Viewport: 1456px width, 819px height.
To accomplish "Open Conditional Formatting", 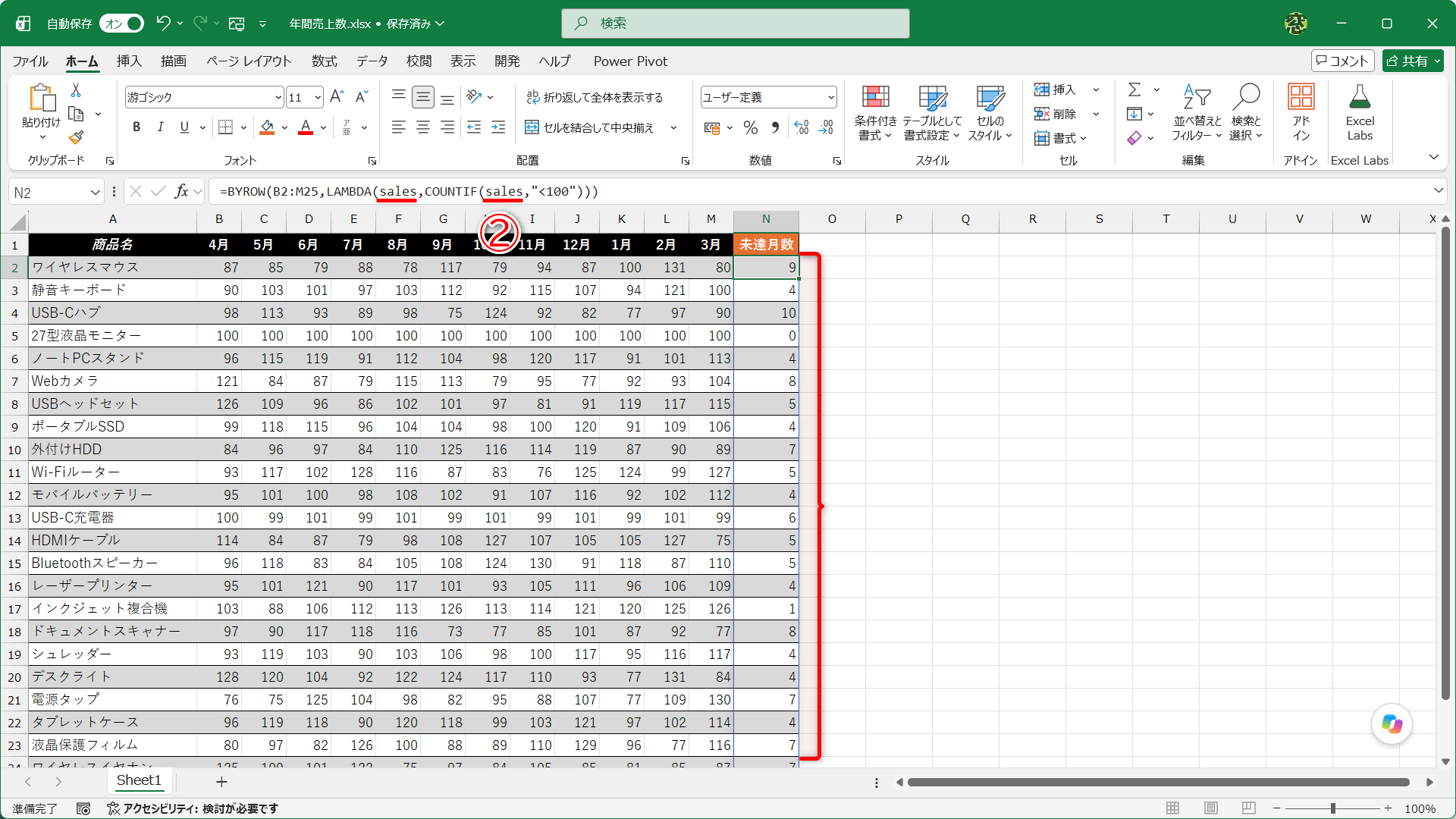I will coord(875,113).
